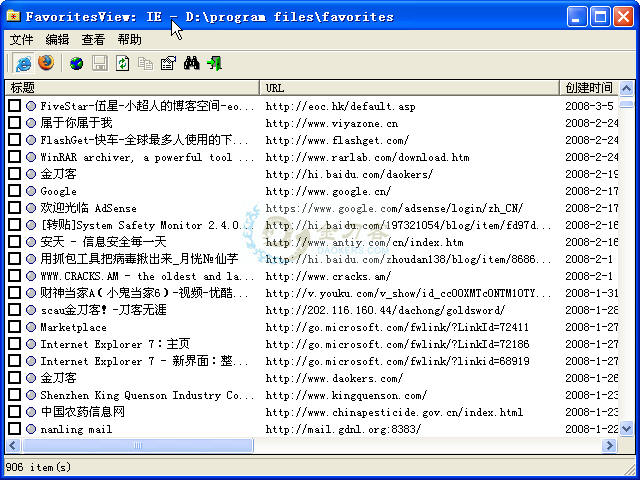Select the rarlab.com download URL cell
640x480 pixels.
(x=367, y=157)
